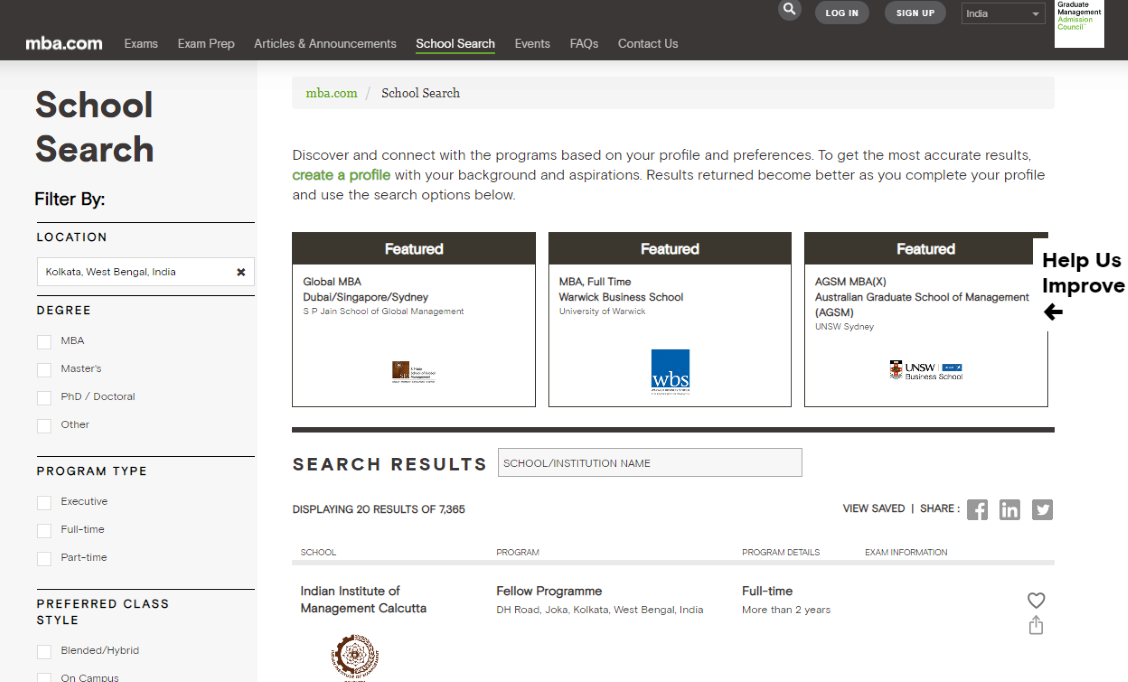Clear the Kolkata location filter with the X
The width and height of the screenshot is (1128, 682).
pyautogui.click(x=241, y=272)
